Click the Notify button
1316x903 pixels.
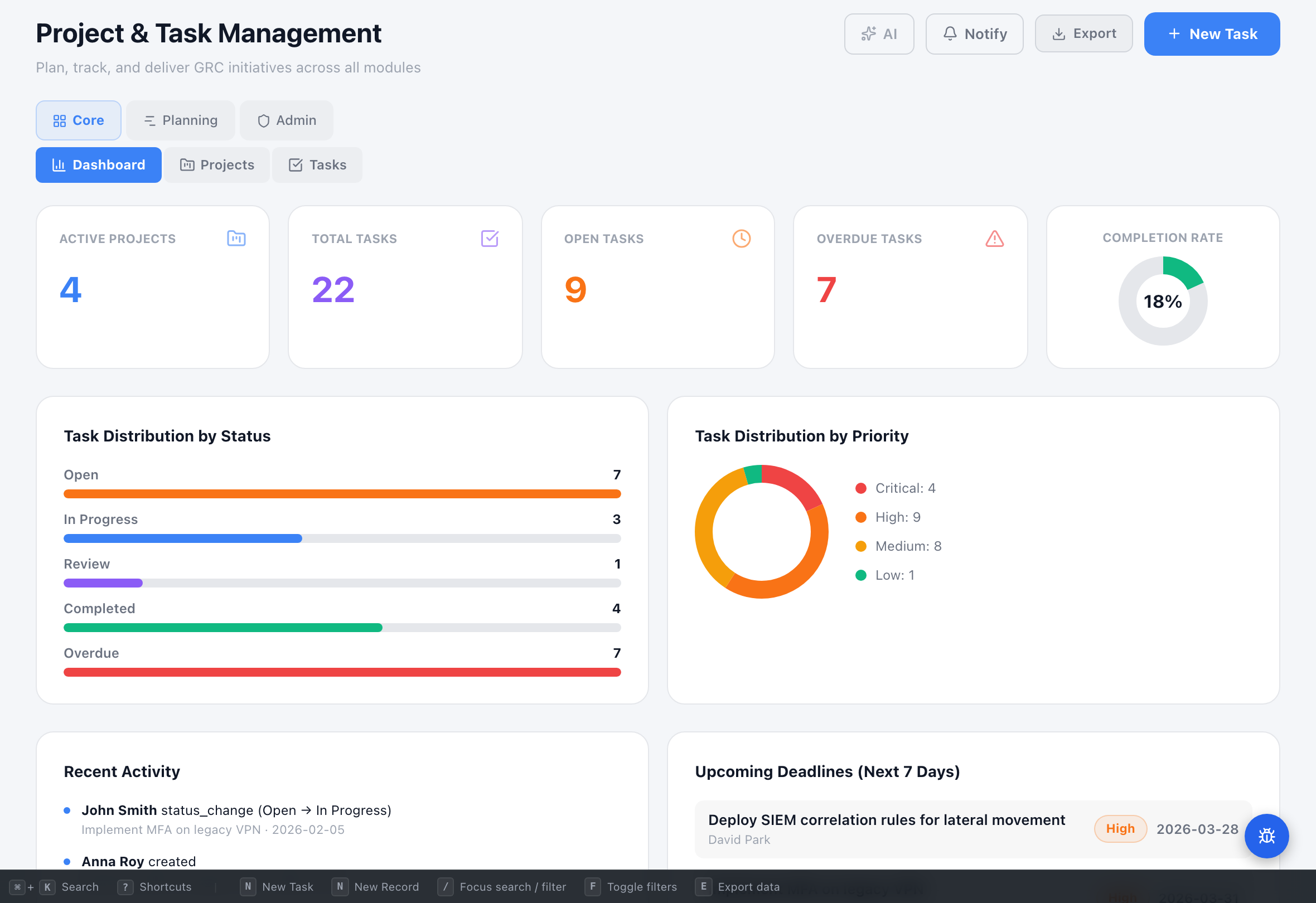(974, 33)
